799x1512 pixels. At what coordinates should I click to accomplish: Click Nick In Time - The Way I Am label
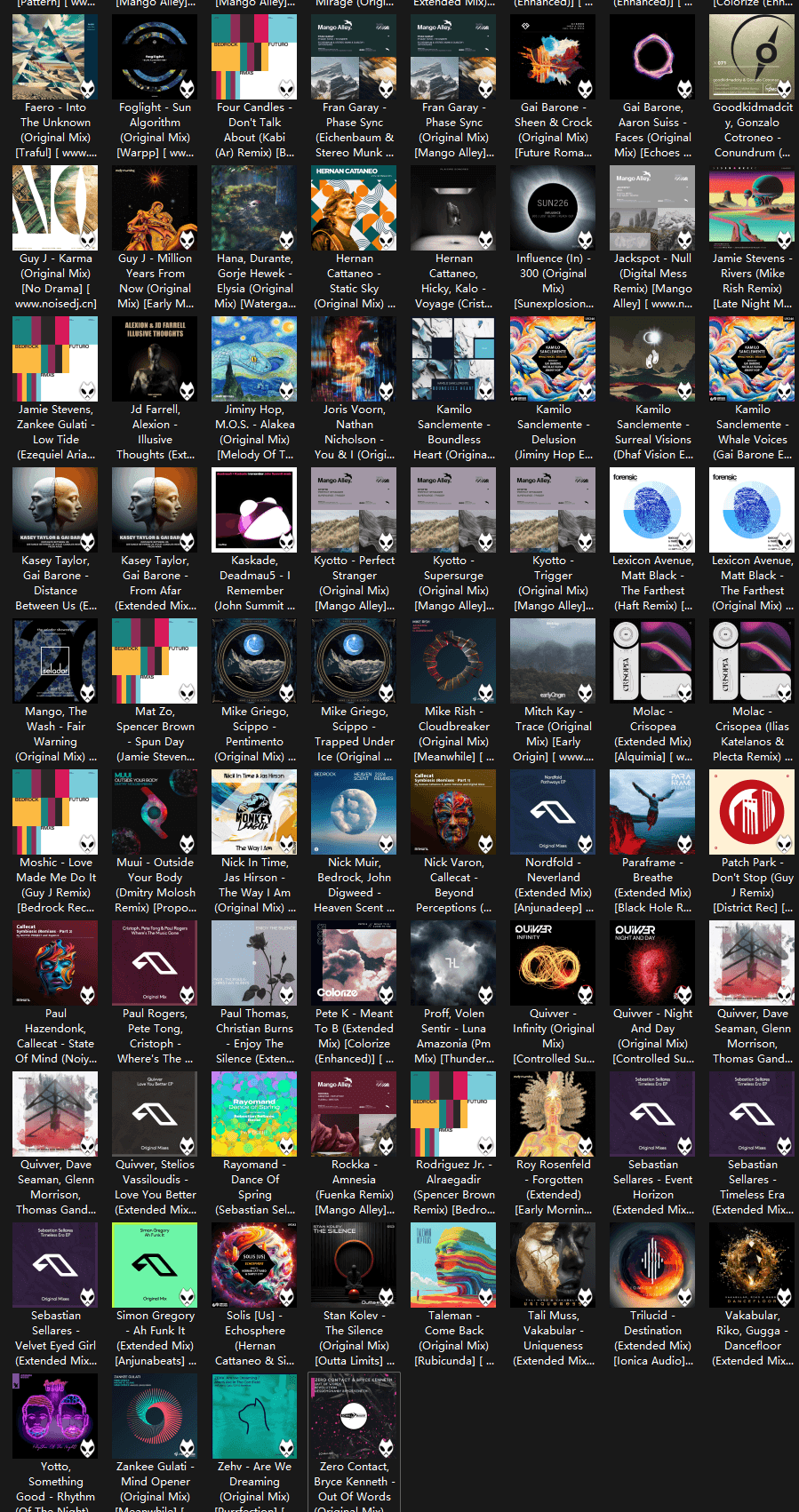click(254, 885)
